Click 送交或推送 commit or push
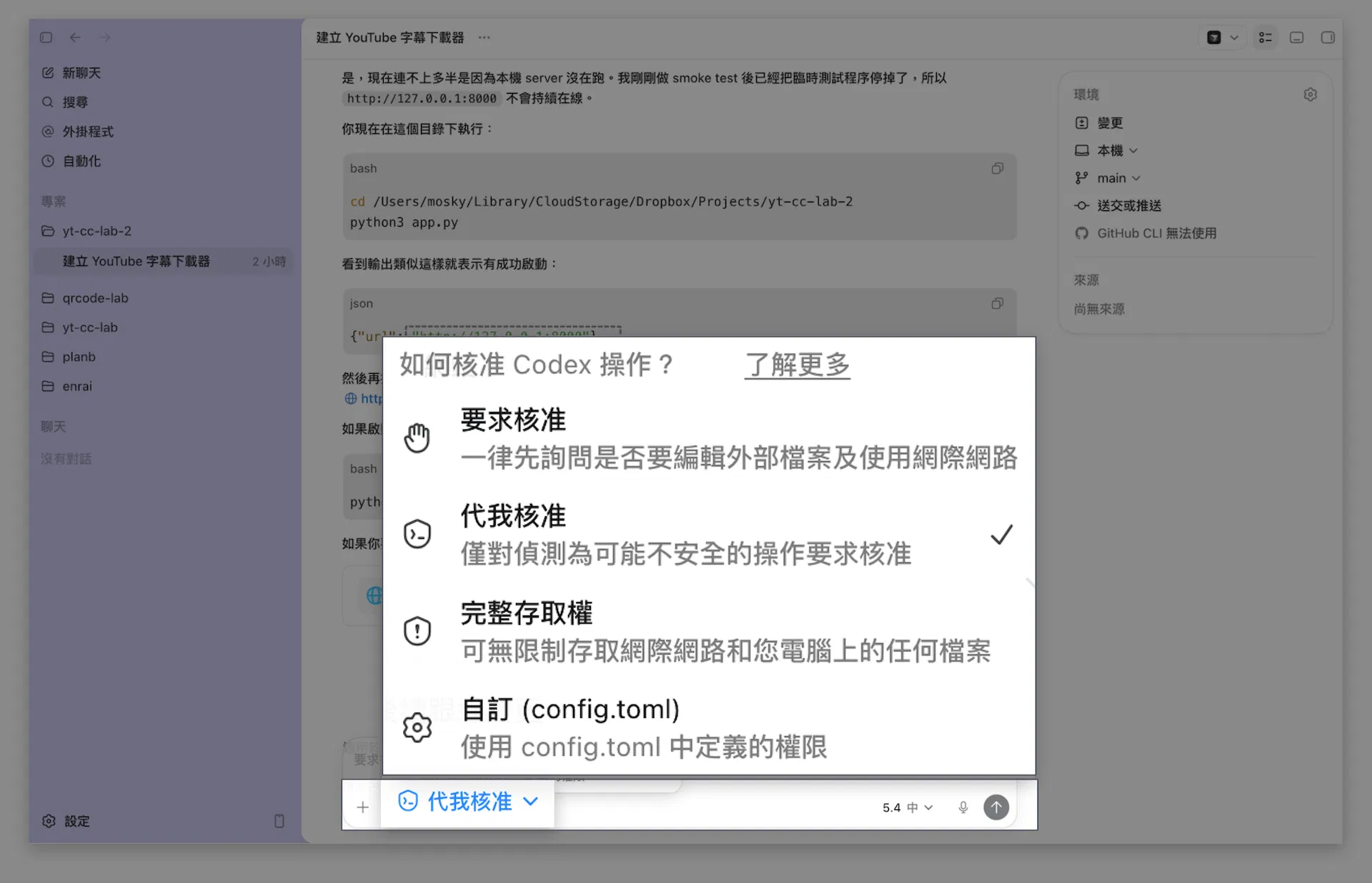 pyautogui.click(x=1118, y=206)
